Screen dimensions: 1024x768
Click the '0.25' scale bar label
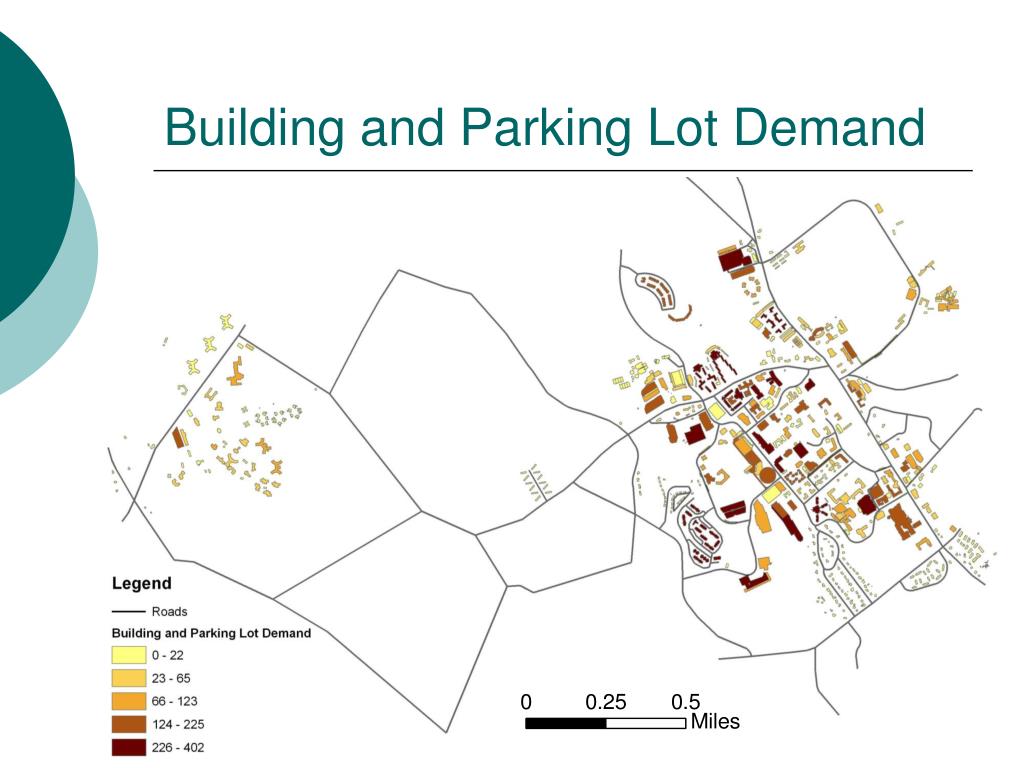pos(605,702)
